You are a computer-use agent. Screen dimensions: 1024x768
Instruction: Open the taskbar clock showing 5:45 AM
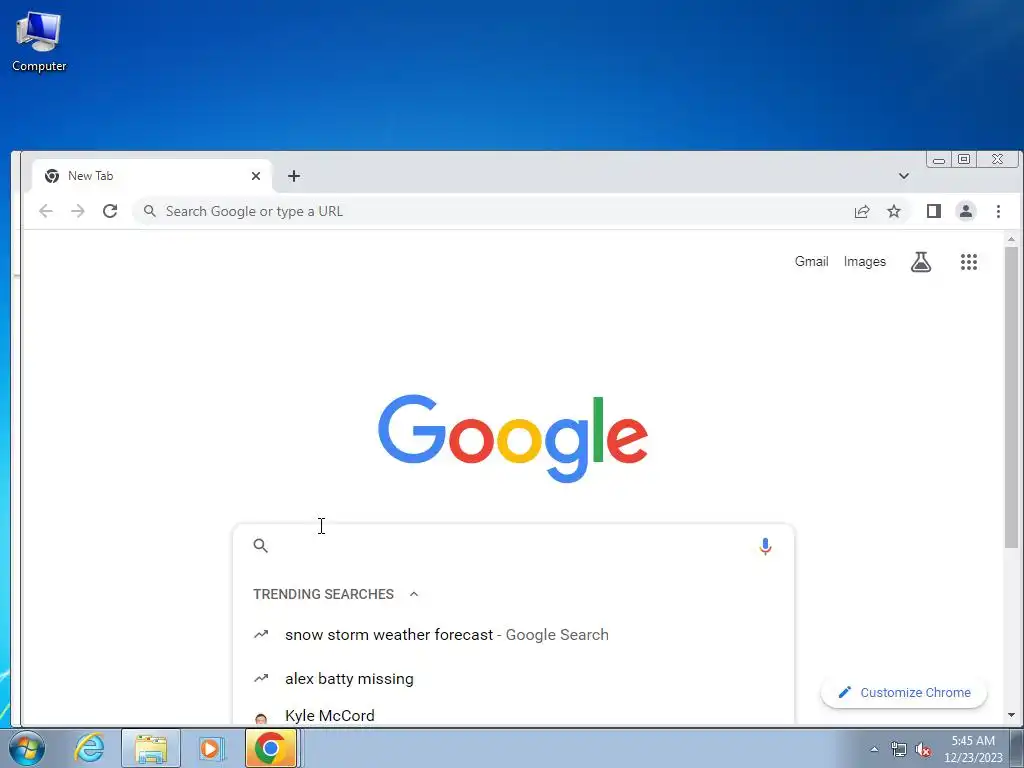(x=973, y=749)
